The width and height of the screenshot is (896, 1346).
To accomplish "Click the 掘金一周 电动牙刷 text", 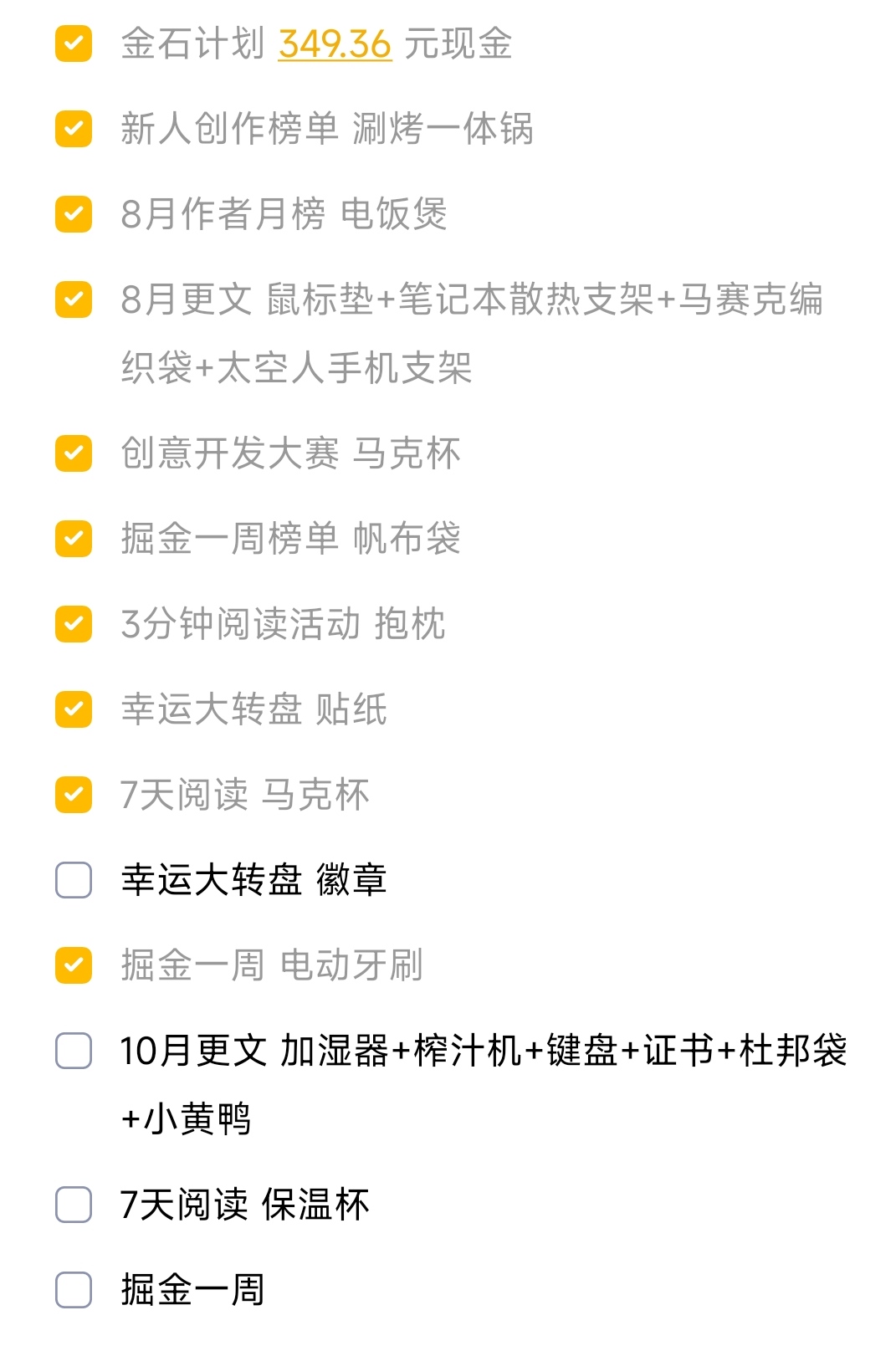I will (x=272, y=965).
